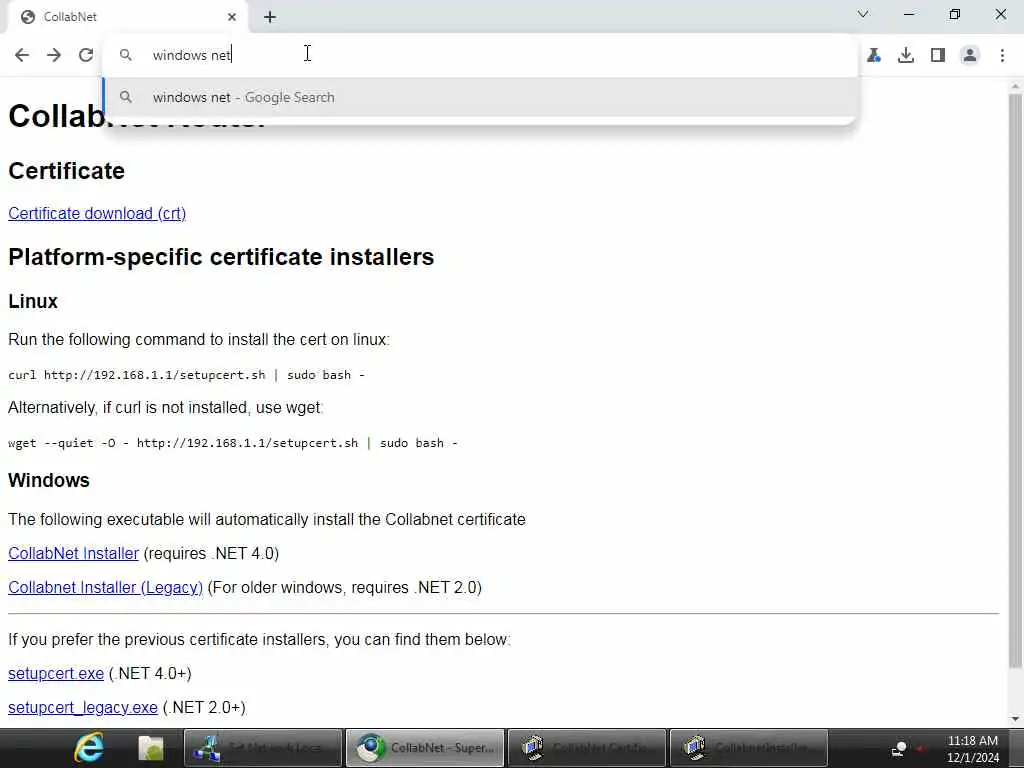Download setupcert_legacy.exe
Screen dimensions: 1024x768
tap(82, 707)
